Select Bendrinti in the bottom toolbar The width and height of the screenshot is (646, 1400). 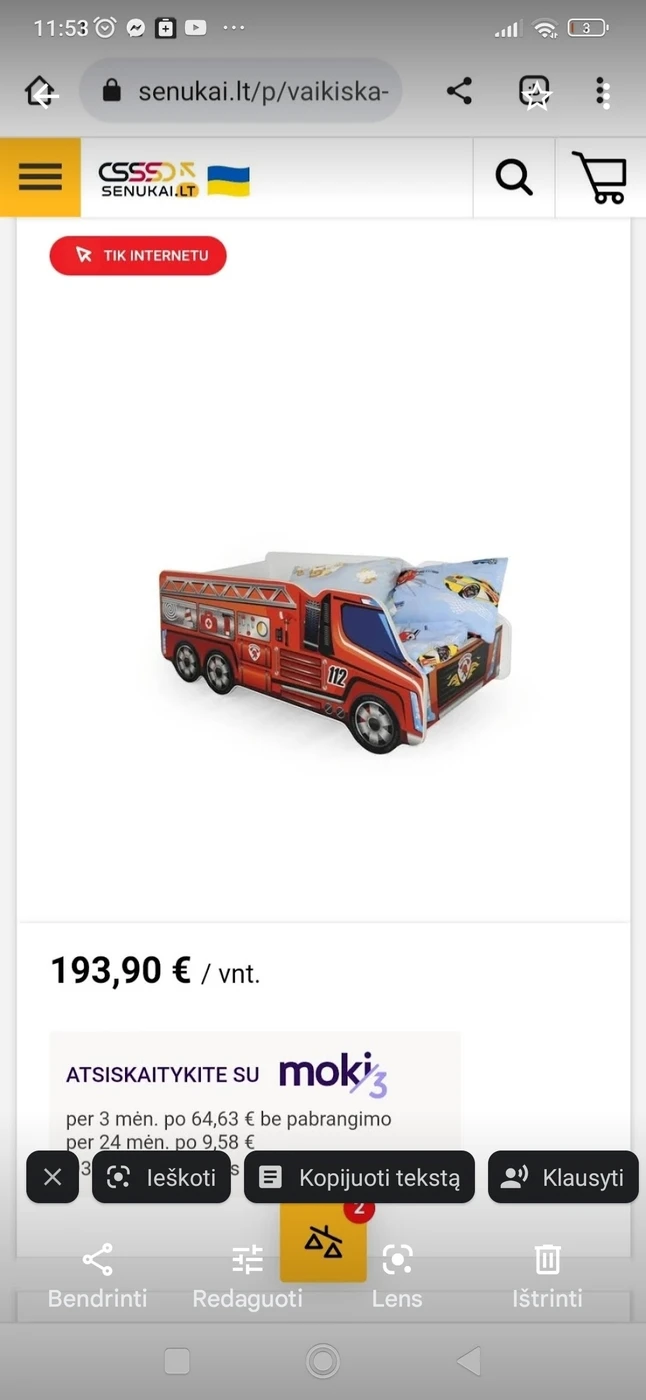[x=97, y=1276]
